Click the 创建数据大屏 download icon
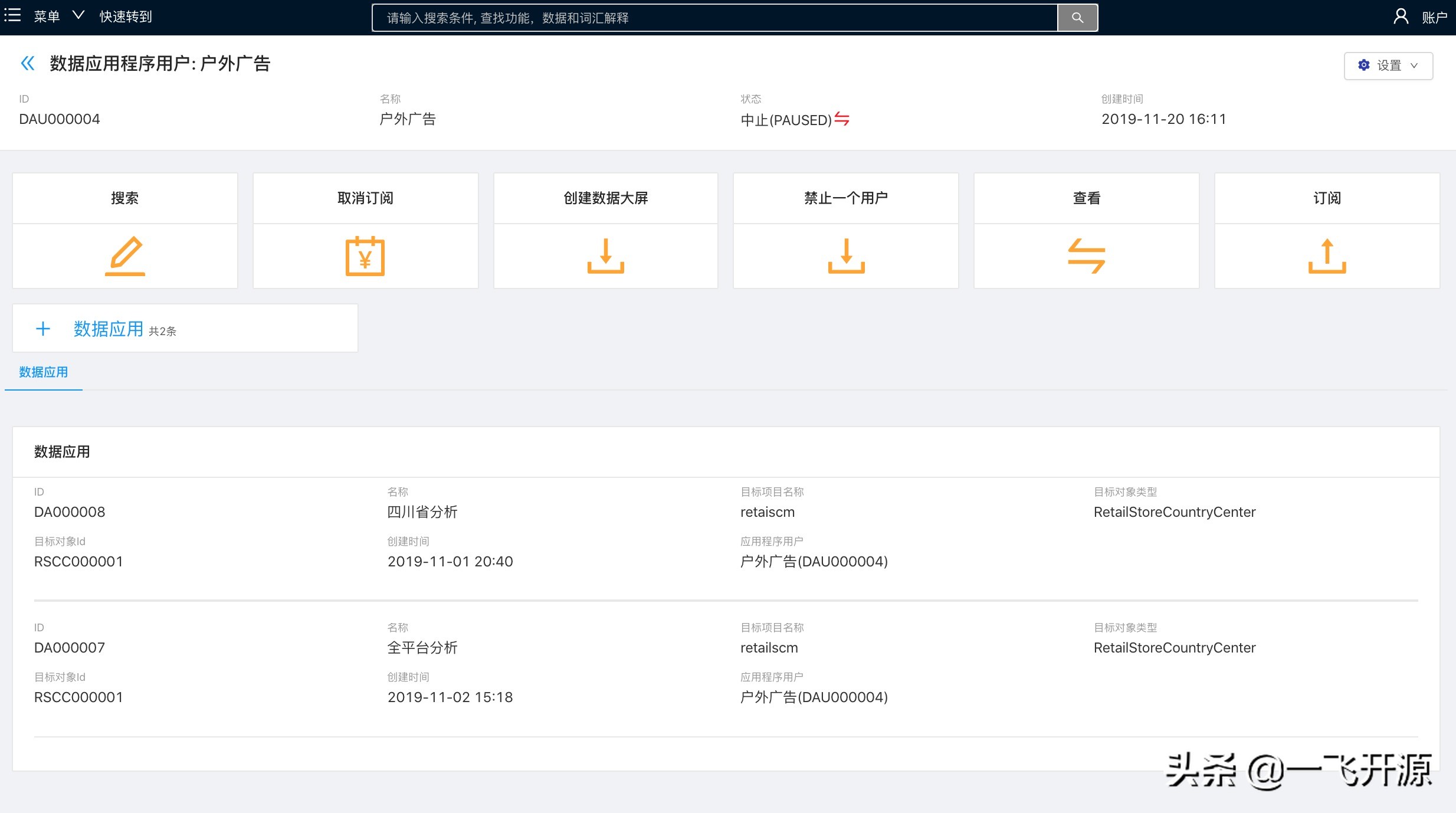 point(605,255)
